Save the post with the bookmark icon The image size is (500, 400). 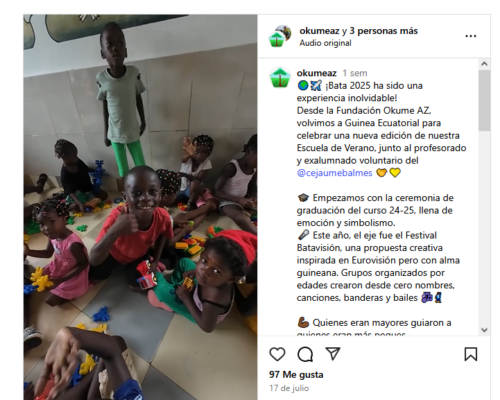pos(471,354)
